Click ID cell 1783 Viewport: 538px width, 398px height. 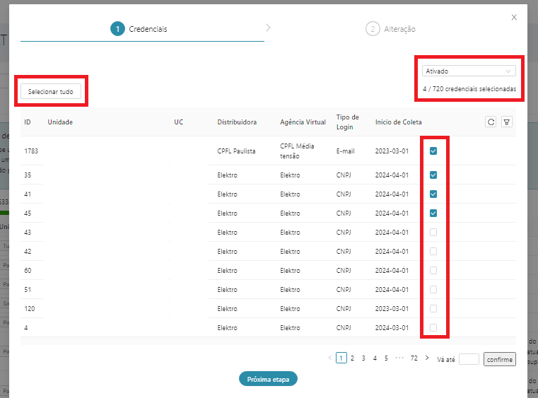point(31,151)
